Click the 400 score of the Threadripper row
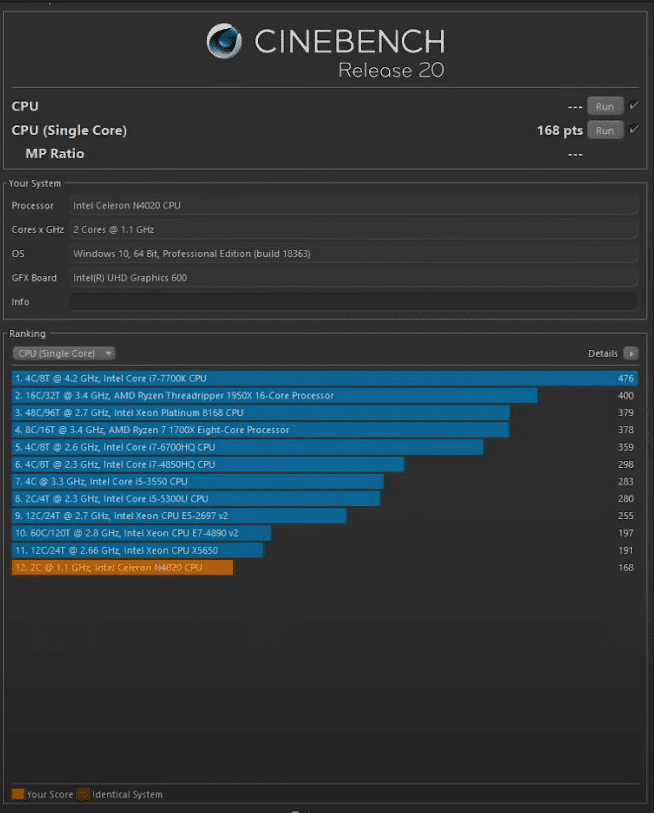The width and height of the screenshot is (654, 813). pos(625,396)
